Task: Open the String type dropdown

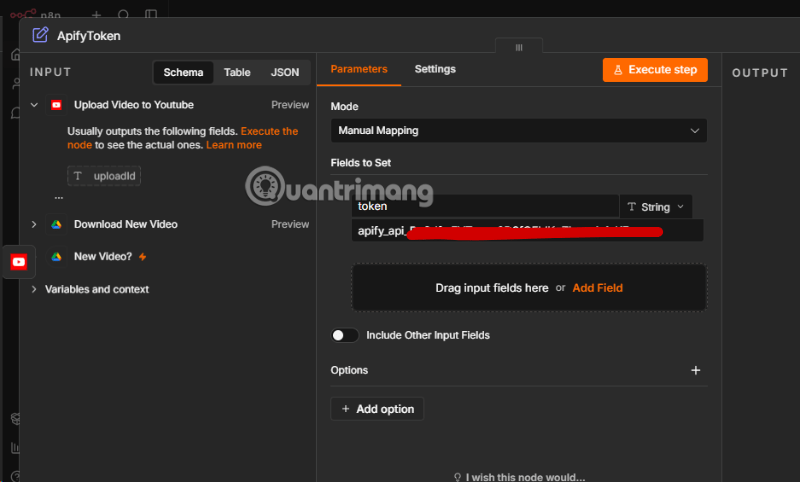Action: pos(656,207)
